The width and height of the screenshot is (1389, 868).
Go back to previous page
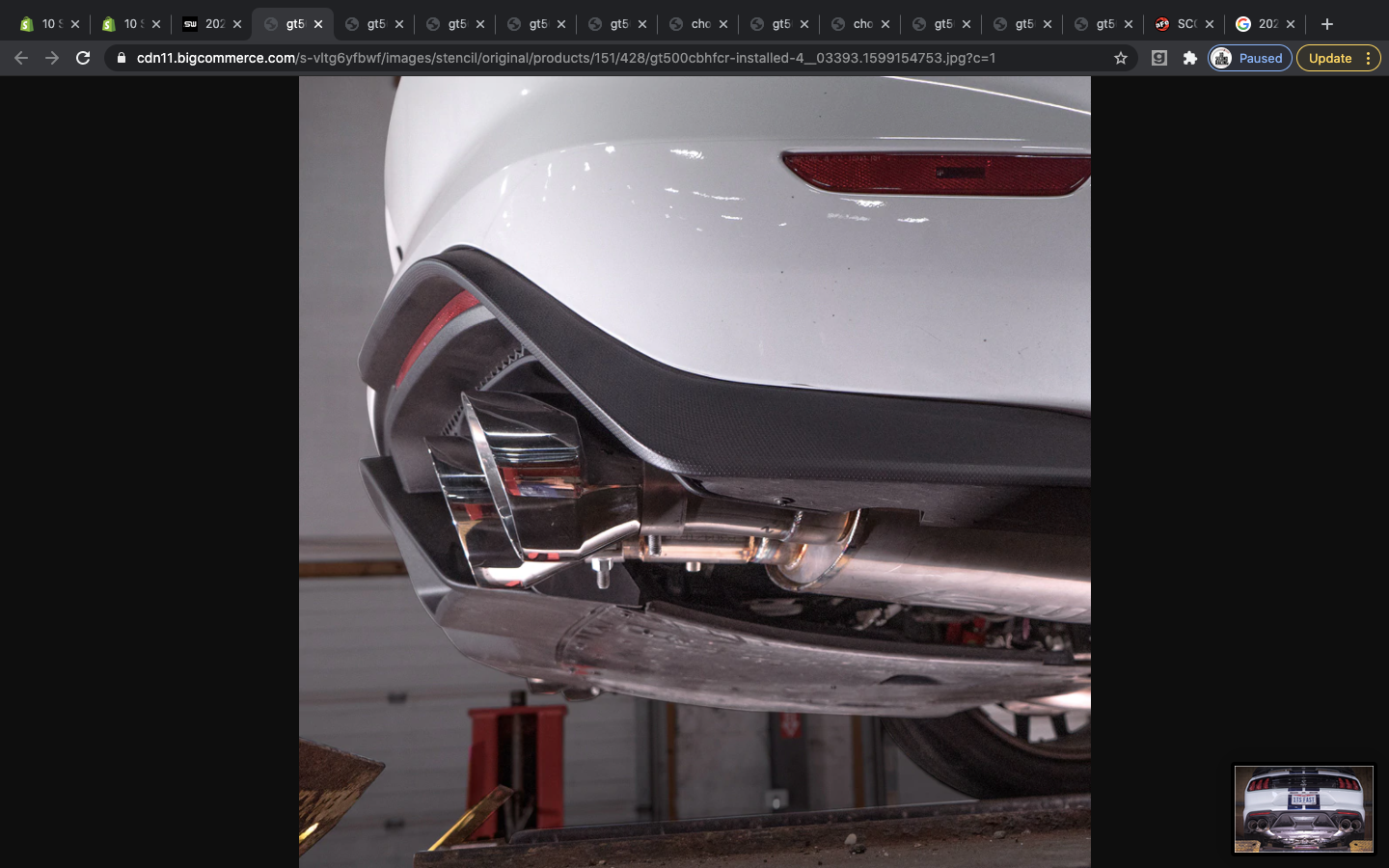21,58
